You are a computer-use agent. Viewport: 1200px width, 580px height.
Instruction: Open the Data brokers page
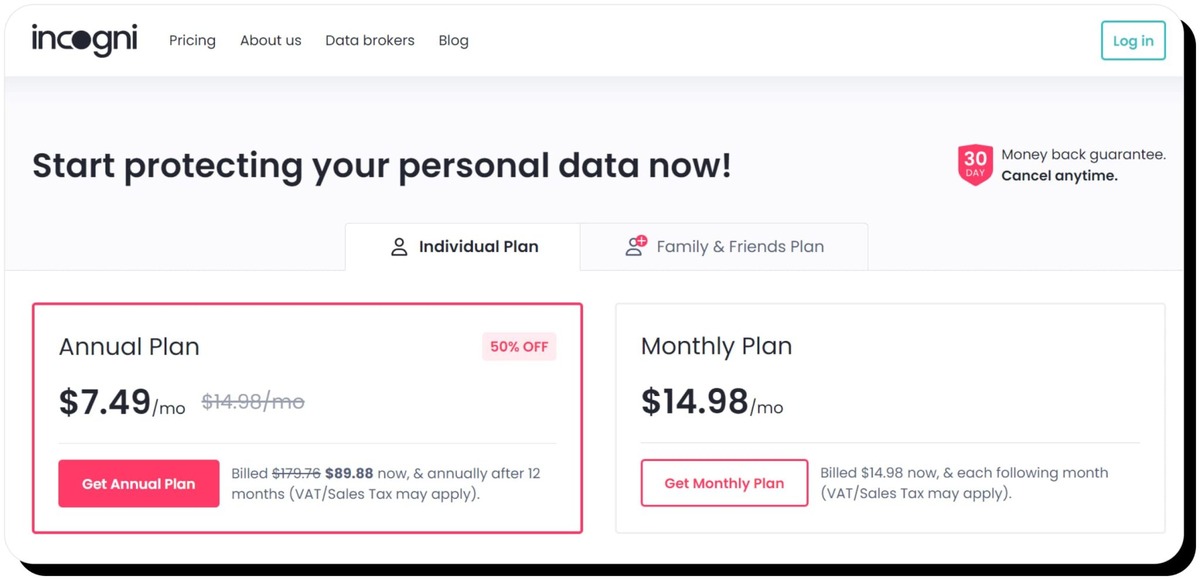(369, 41)
